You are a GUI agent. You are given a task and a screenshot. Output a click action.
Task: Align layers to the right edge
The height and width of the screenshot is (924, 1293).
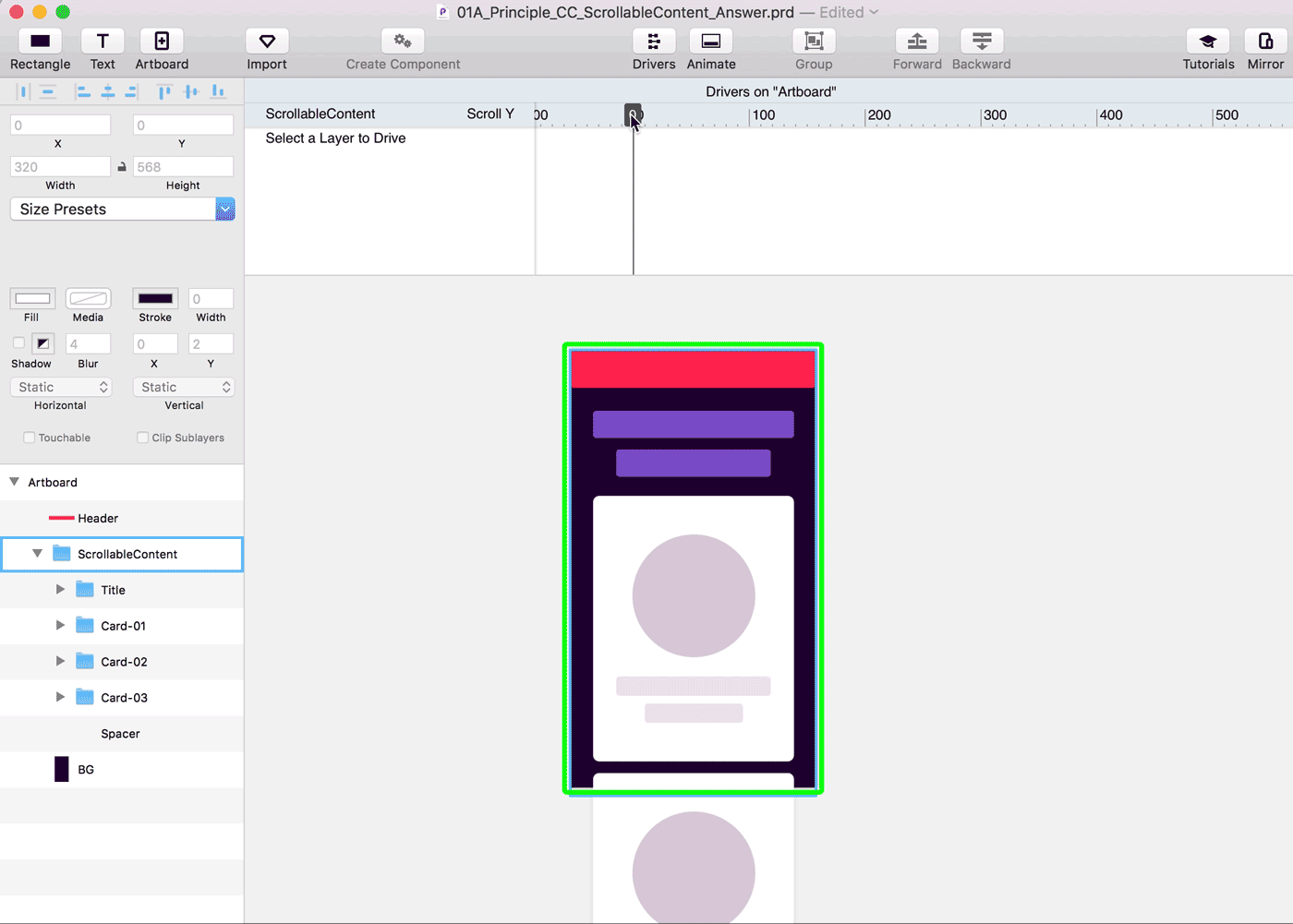[x=131, y=91]
